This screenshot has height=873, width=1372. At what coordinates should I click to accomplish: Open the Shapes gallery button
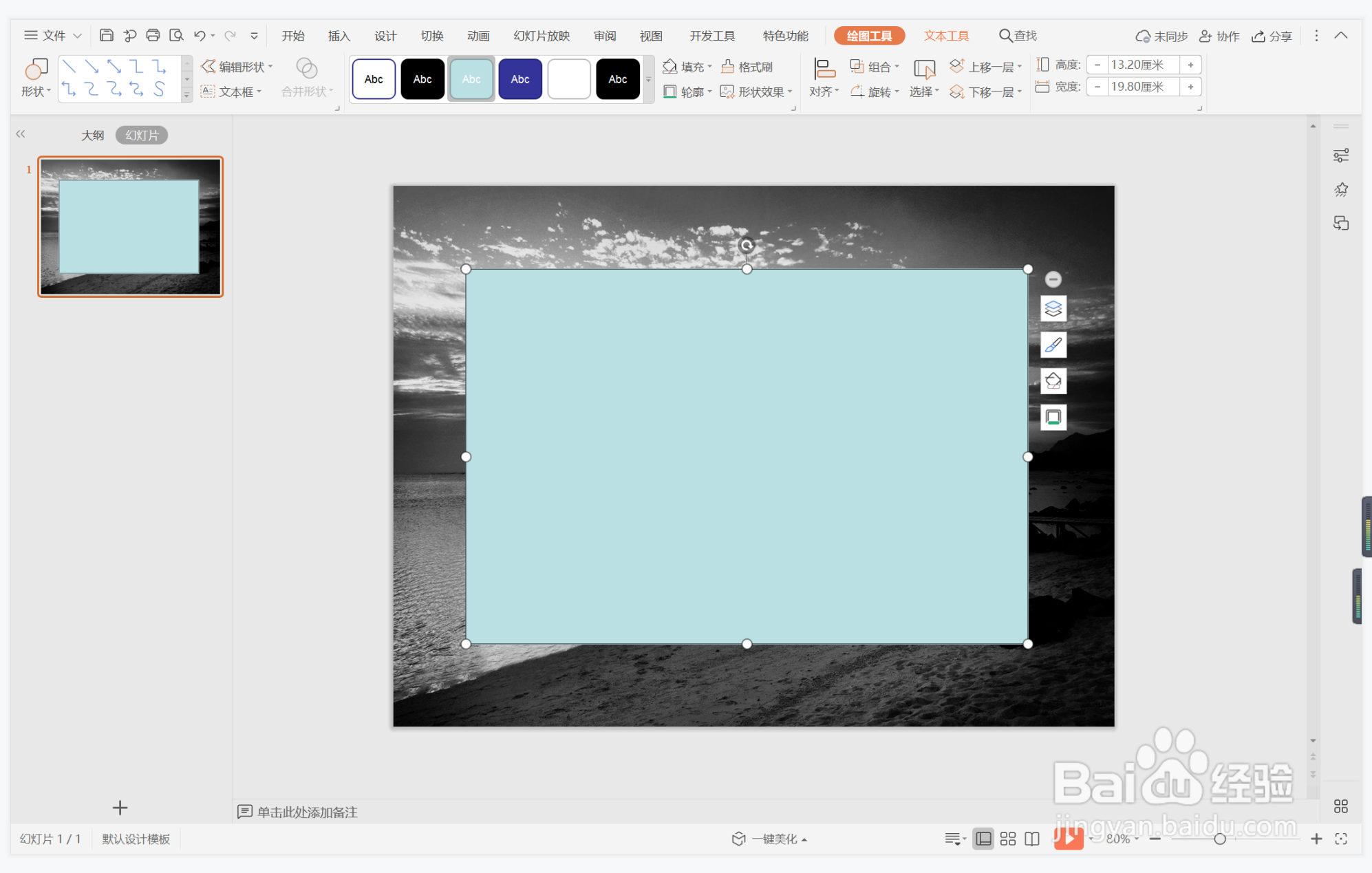[x=36, y=78]
